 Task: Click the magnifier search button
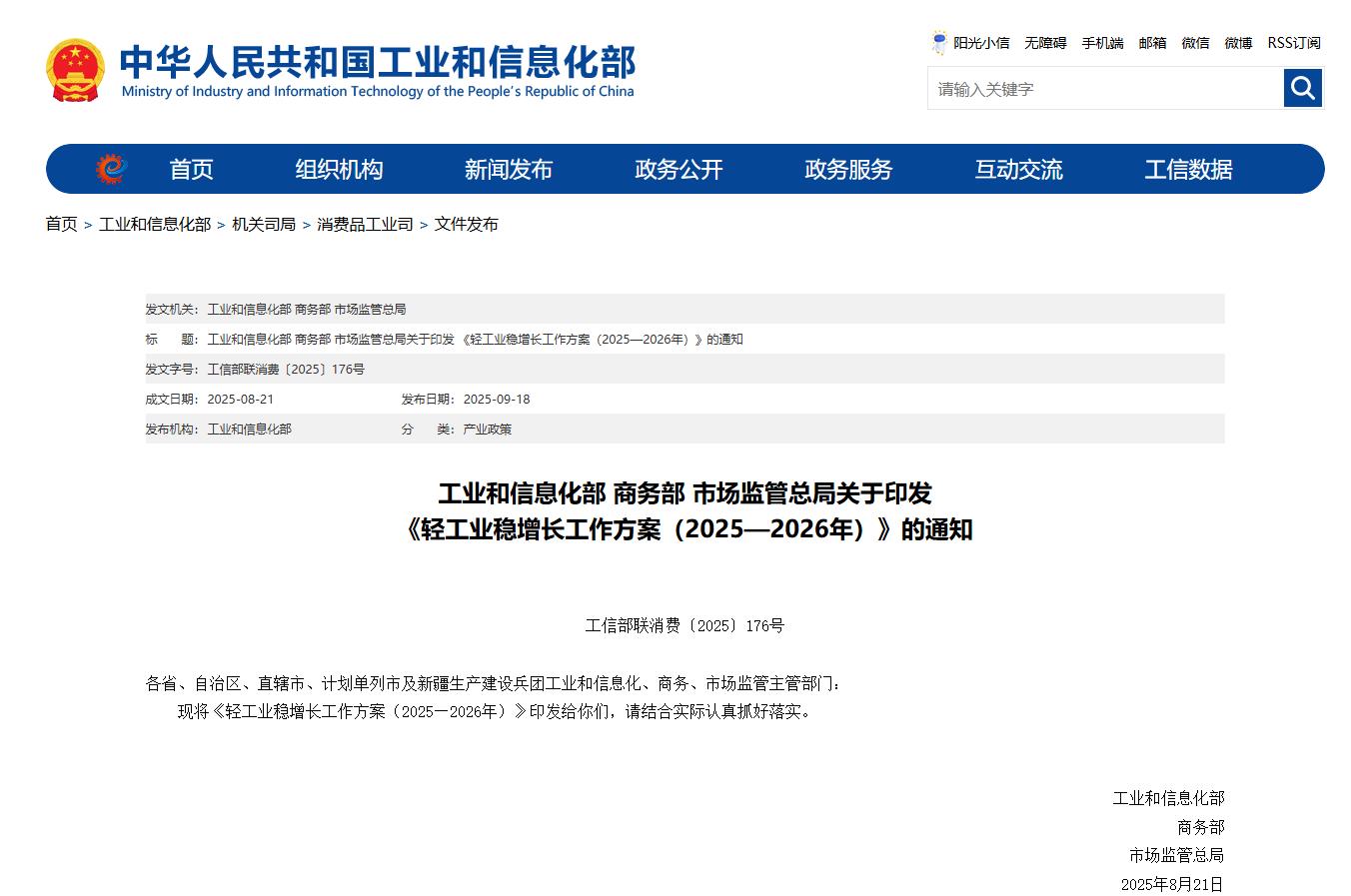[1302, 89]
